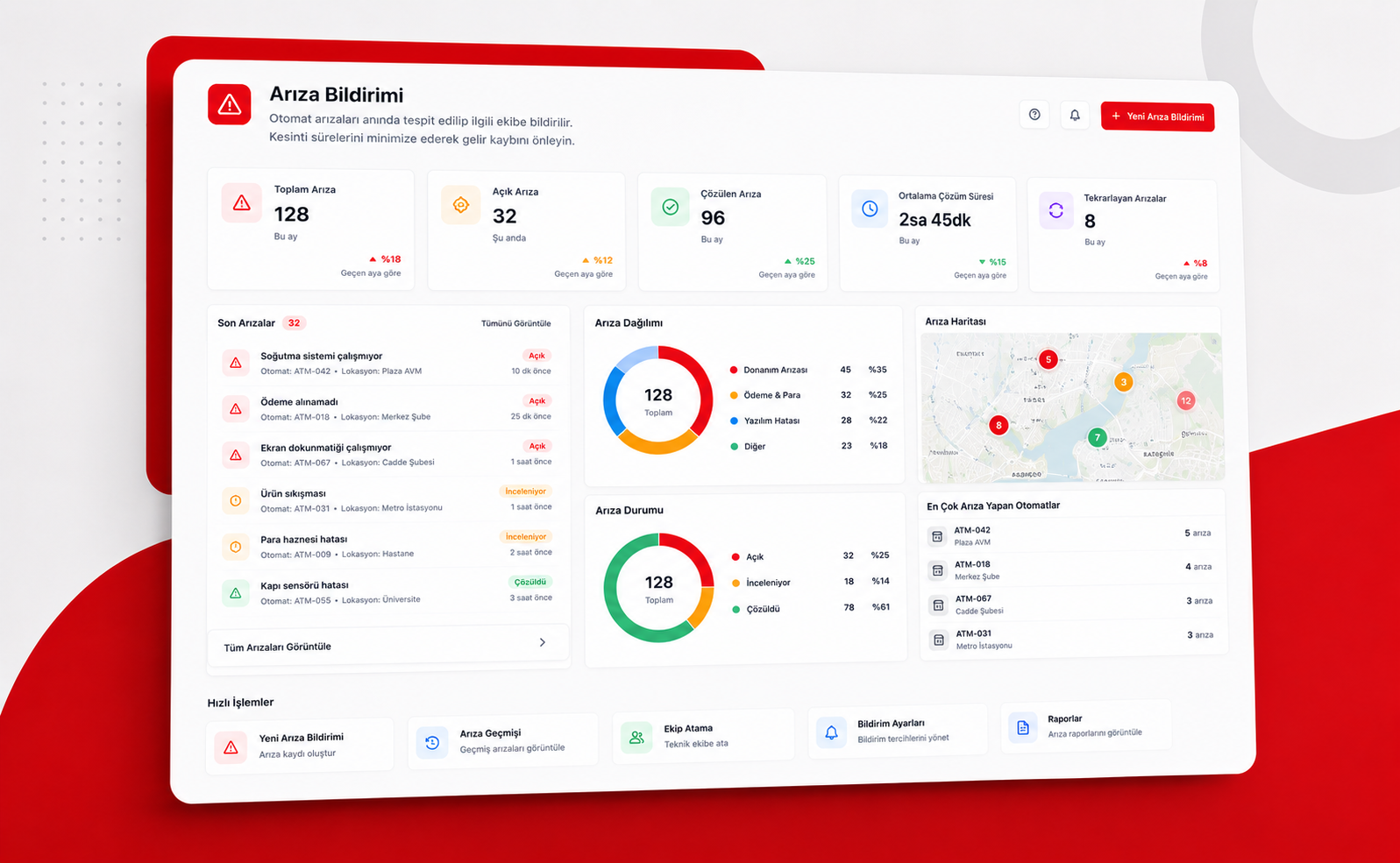Click the machine icon next to ATM-031

939,640
